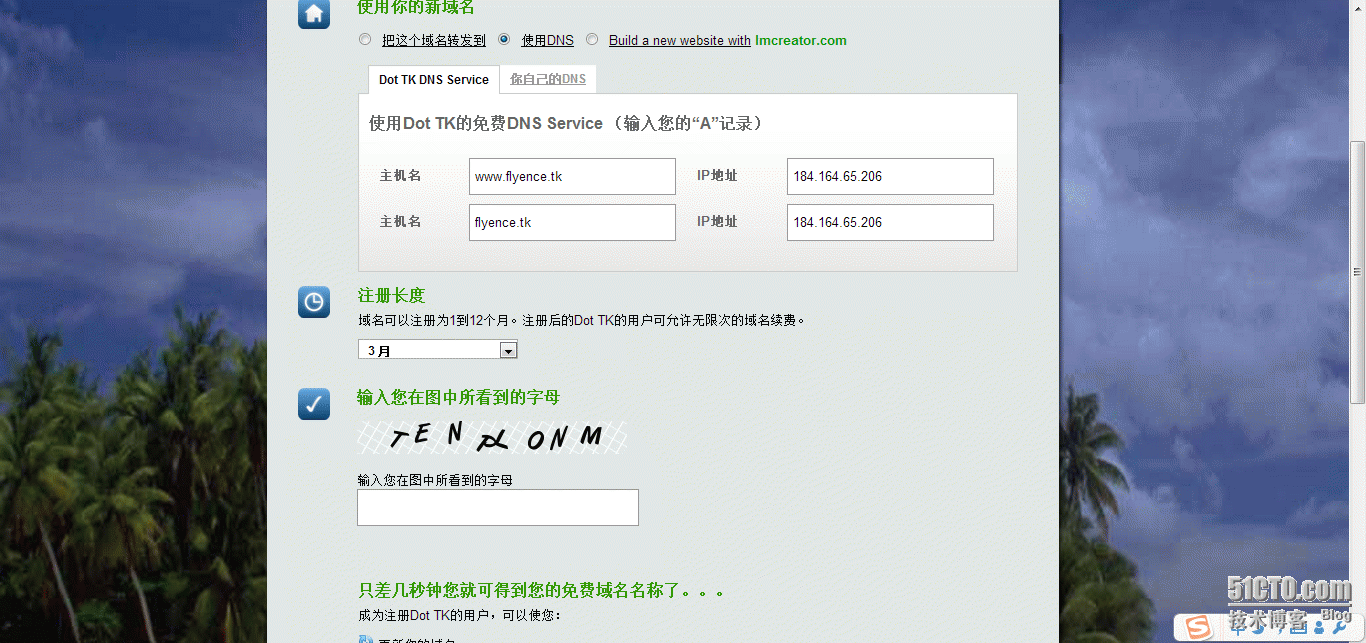Viewport: 1366px width, 643px height.
Task: Click the page vertical scrollbar thumb
Action: pyautogui.click(x=1357, y=270)
